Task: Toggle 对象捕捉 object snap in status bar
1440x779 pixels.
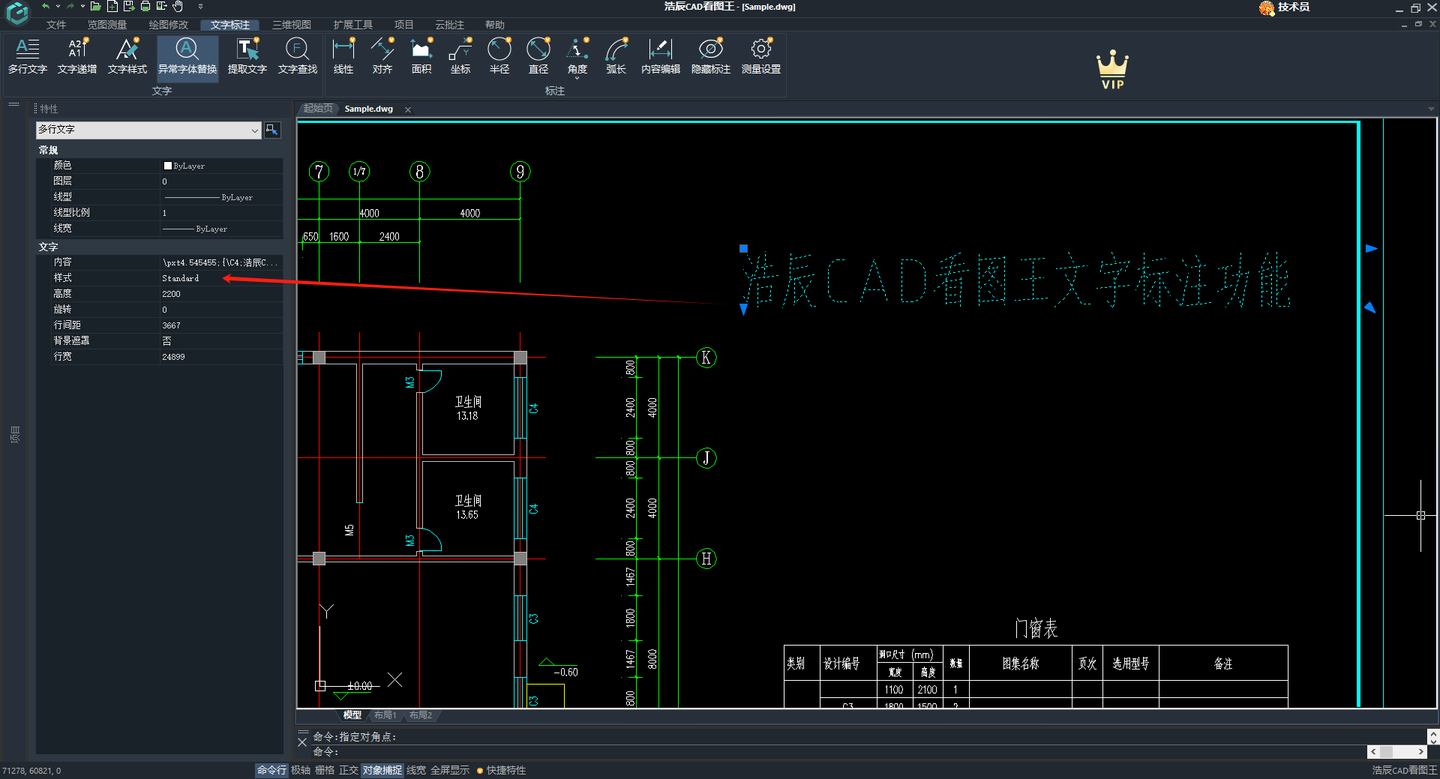Action: click(382, 770)
